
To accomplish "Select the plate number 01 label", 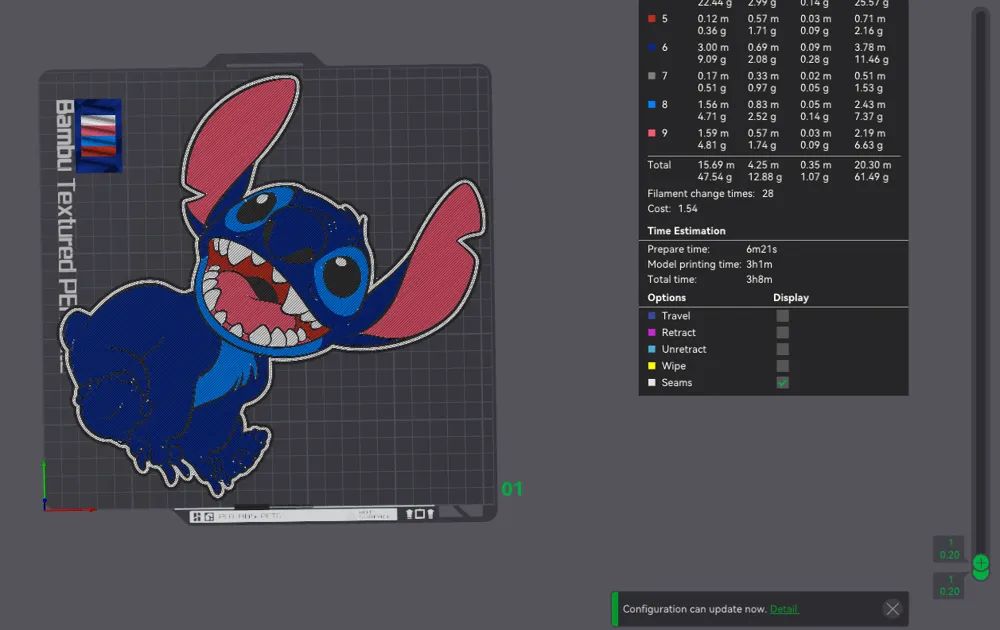I will [x=513, y=489].
